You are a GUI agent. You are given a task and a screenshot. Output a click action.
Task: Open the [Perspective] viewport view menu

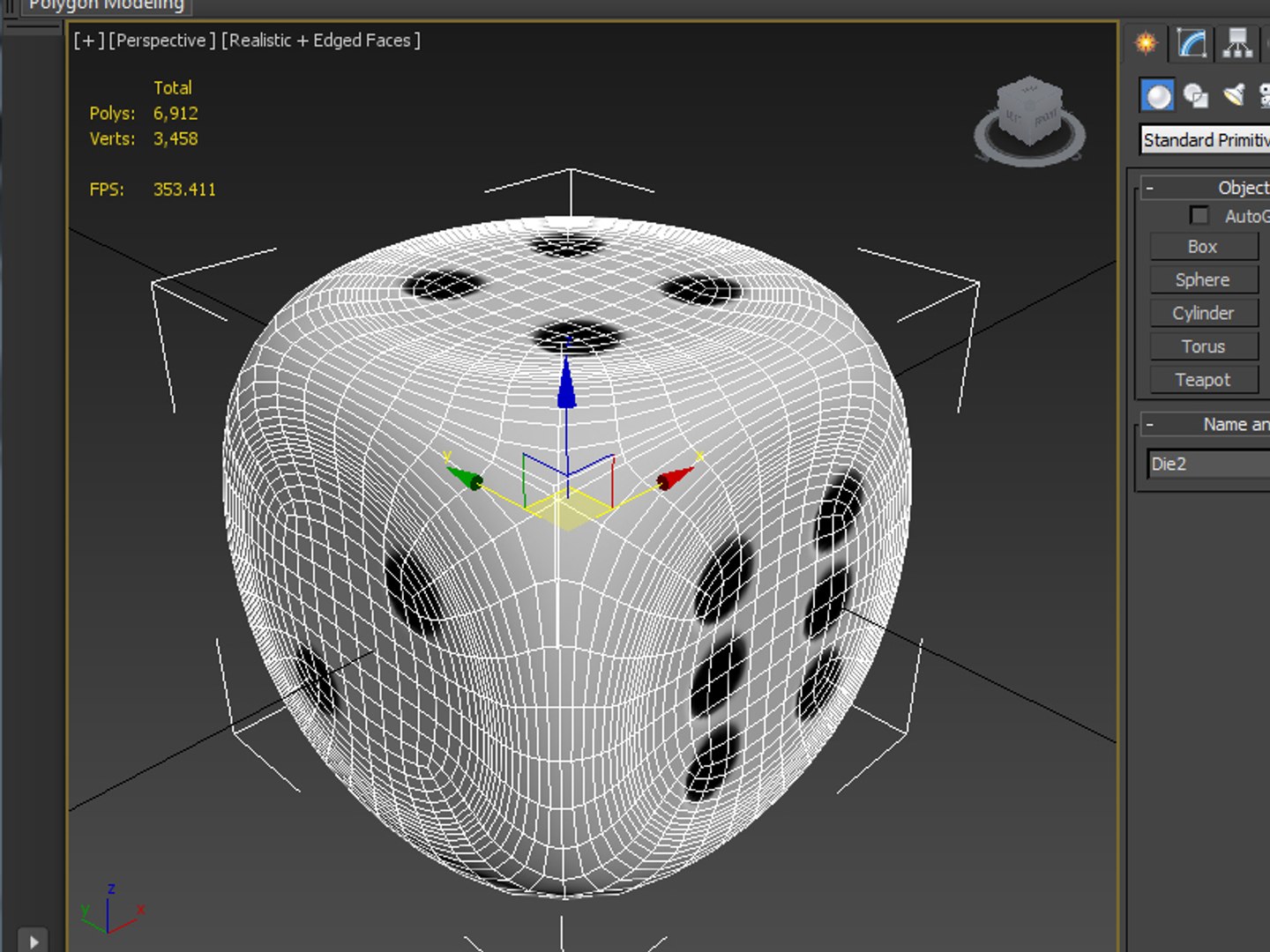click(x=162, y=41)
